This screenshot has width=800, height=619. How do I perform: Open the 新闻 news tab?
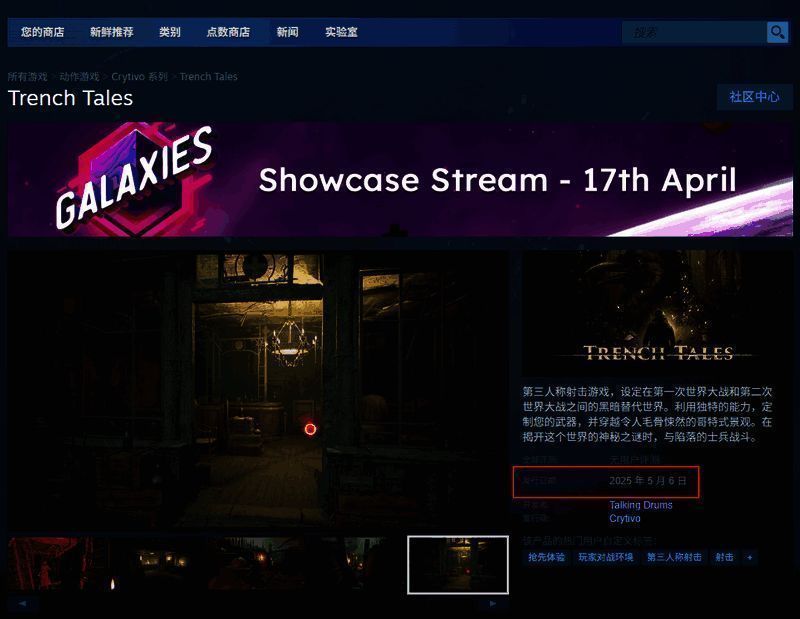[287, 32]
